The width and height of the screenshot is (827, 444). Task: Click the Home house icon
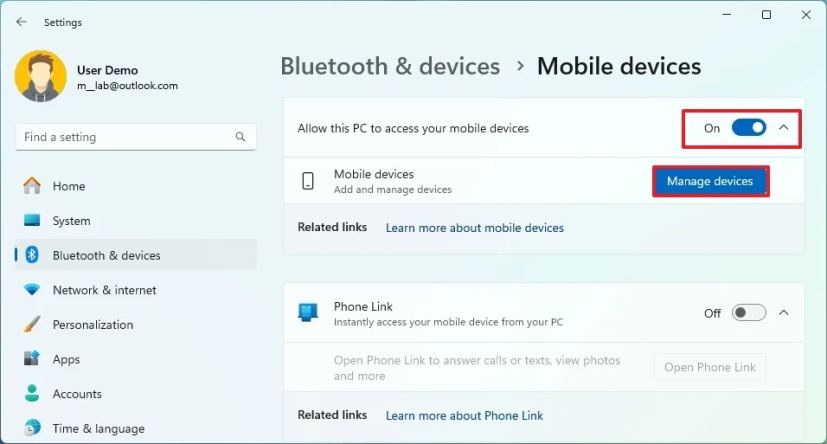[32, 186]
